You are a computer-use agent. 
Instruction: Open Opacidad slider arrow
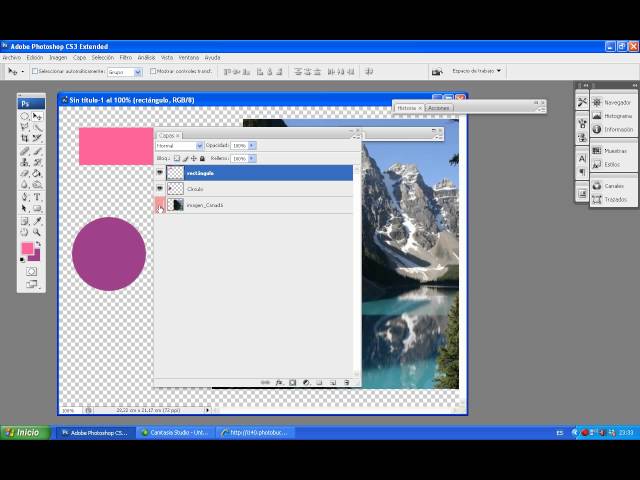252,145
